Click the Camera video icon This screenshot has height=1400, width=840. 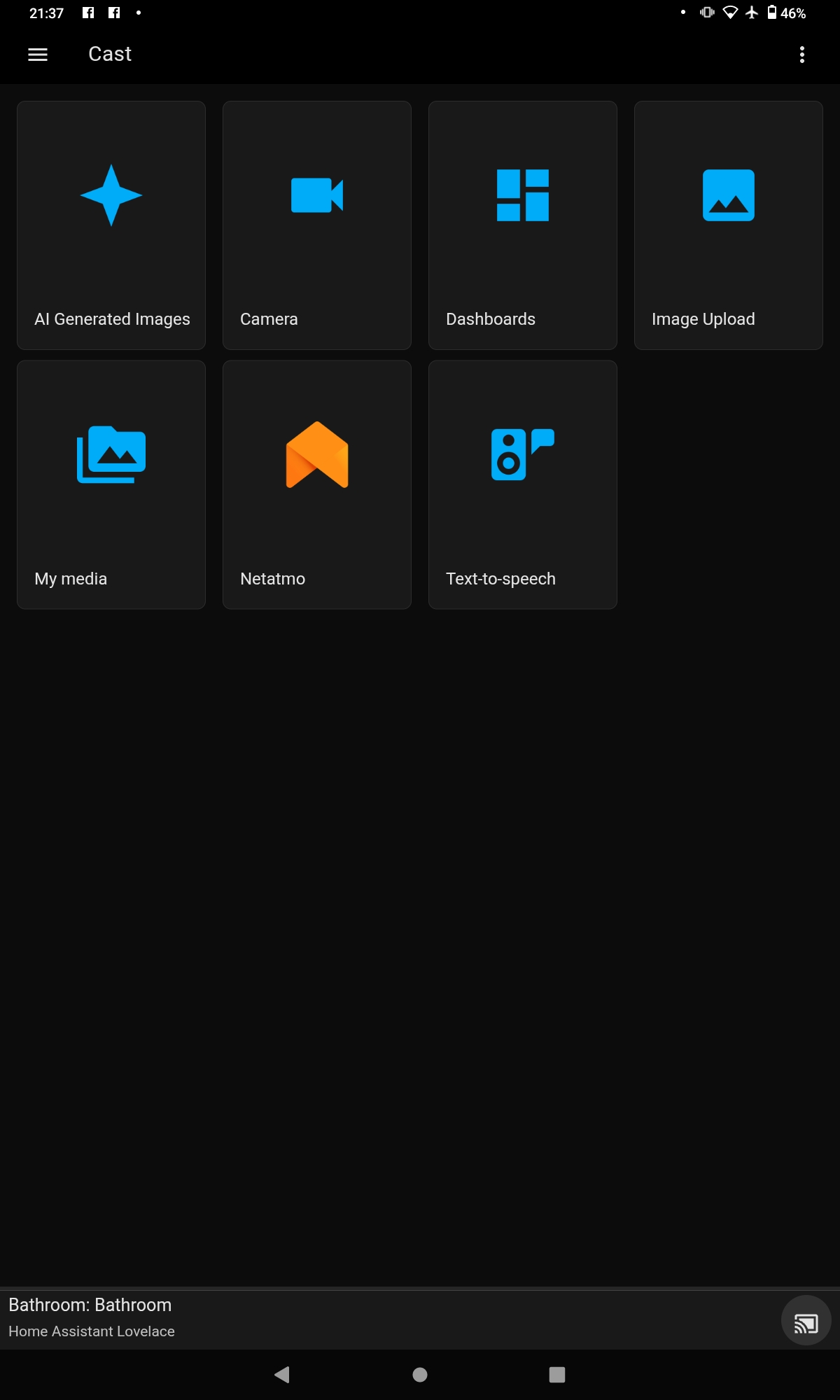[317, 195]
